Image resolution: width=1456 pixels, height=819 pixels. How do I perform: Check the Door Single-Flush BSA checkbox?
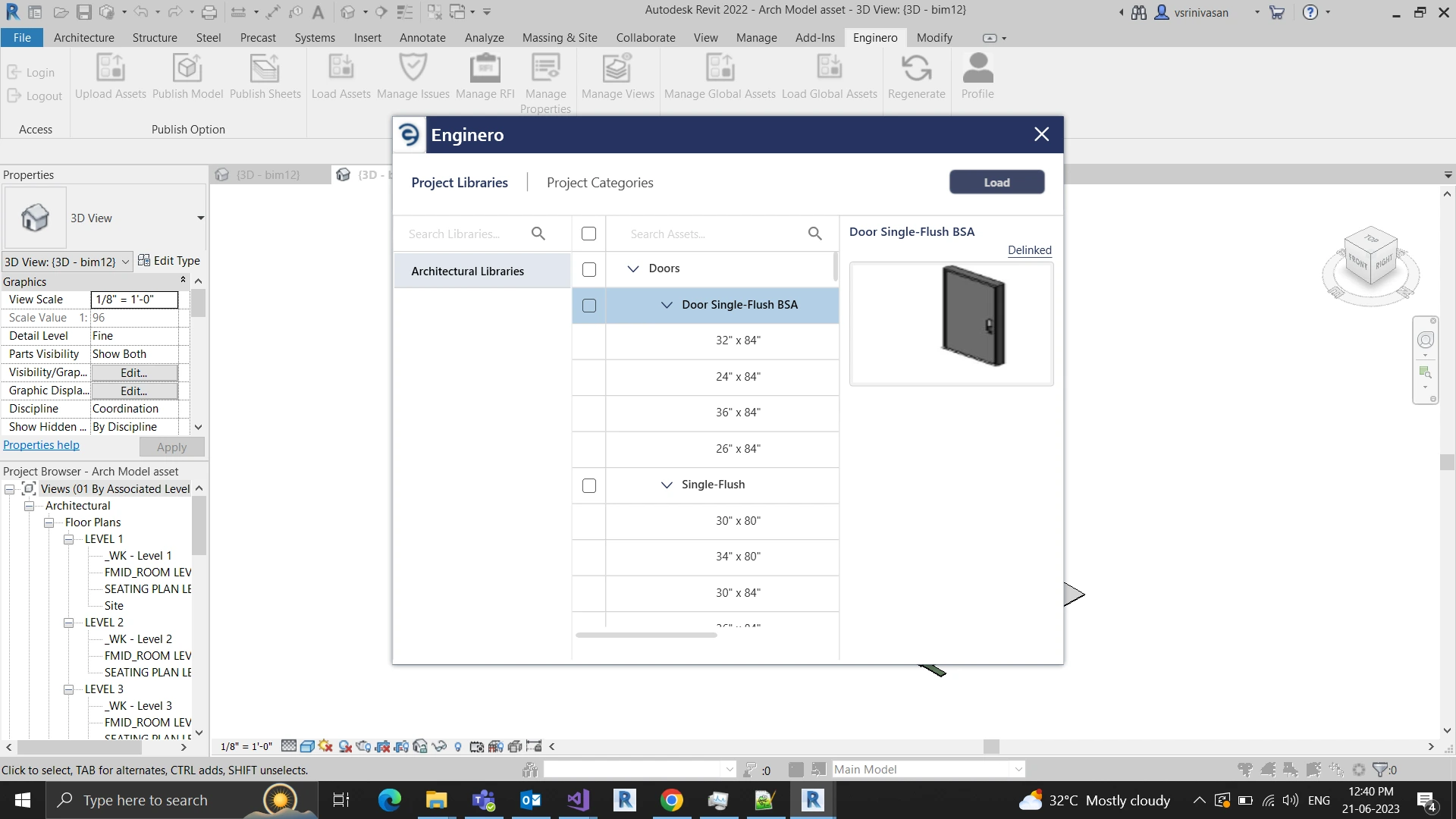[x=589, y=306]
